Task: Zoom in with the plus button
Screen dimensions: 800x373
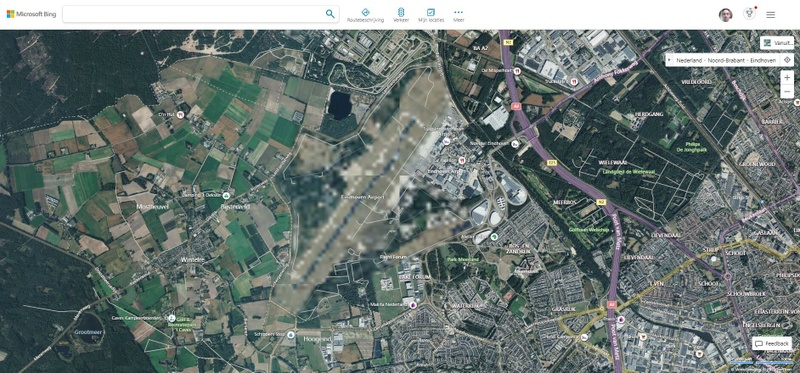Action: 787,78
